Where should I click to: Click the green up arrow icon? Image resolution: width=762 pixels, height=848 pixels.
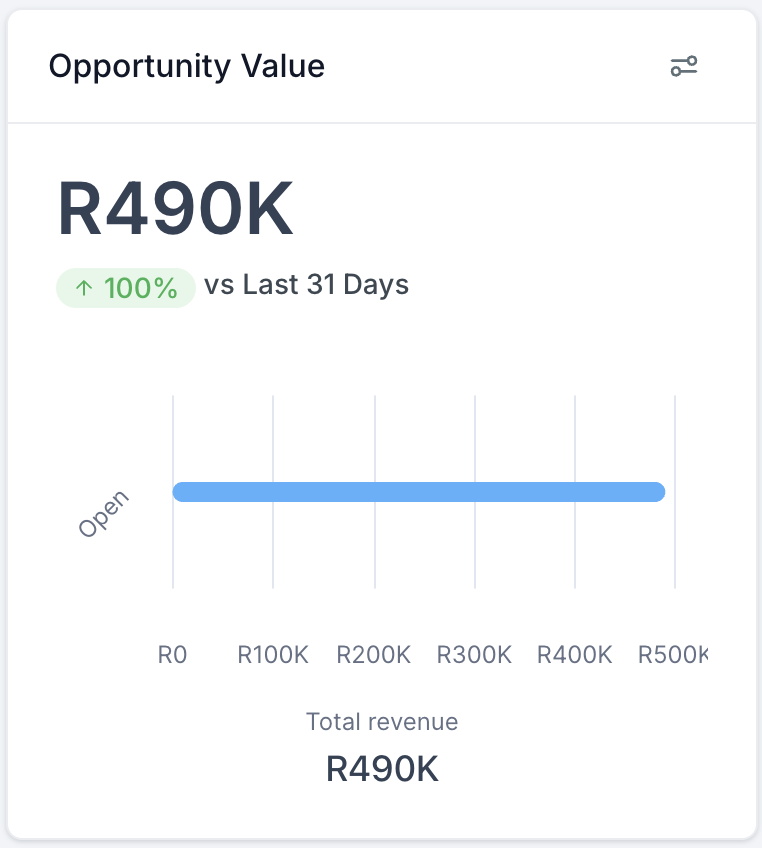[84, 288]
